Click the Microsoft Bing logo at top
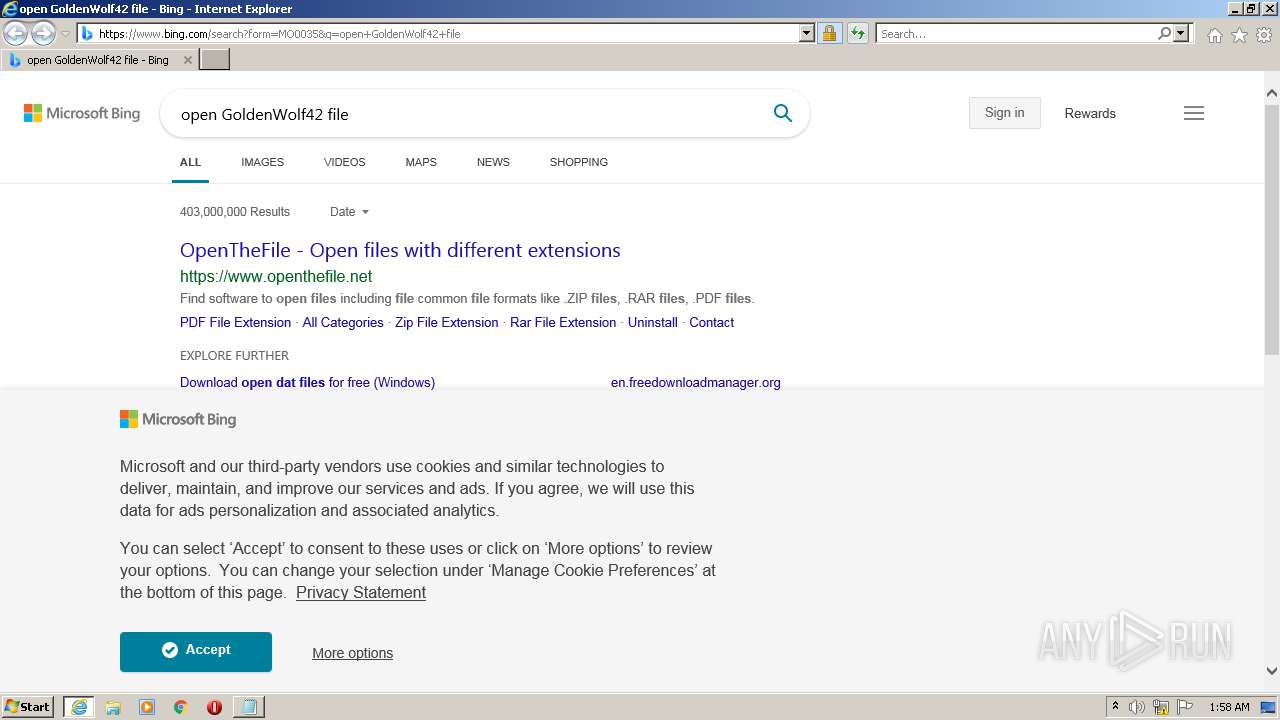 click(x=82, y=113)
